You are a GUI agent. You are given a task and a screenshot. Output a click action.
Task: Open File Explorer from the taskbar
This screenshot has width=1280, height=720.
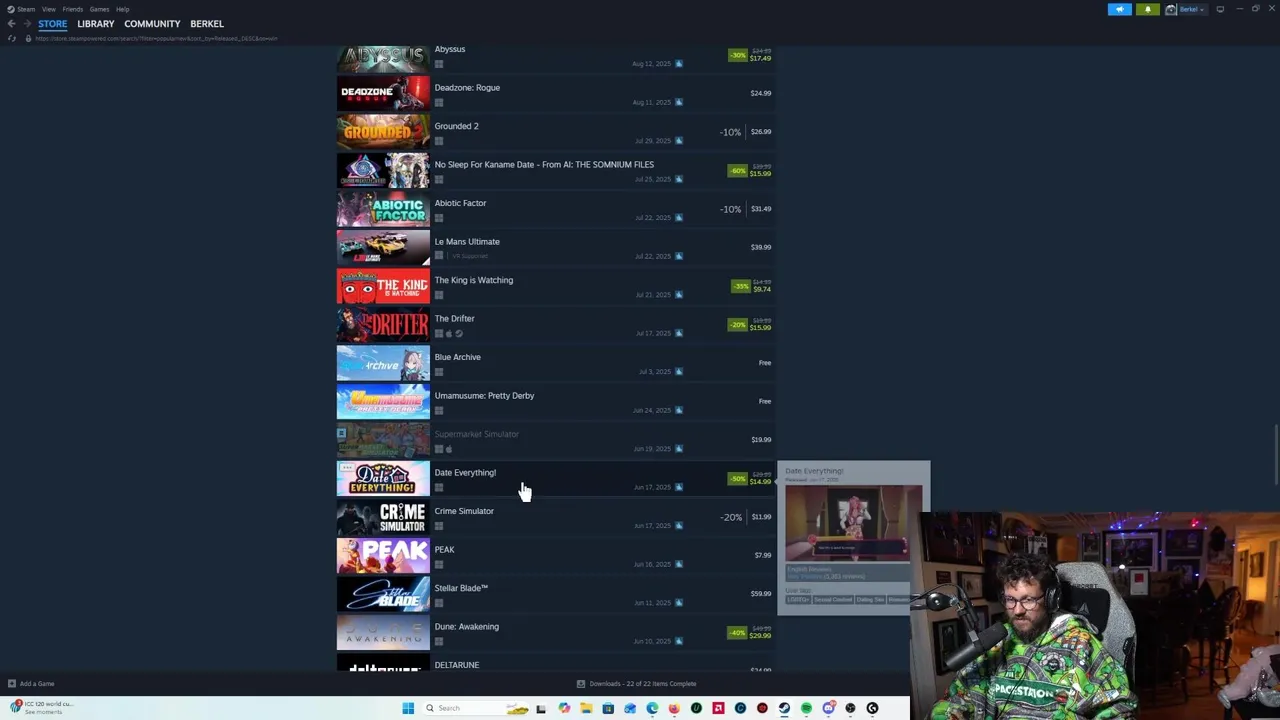(x=586, y=708)
